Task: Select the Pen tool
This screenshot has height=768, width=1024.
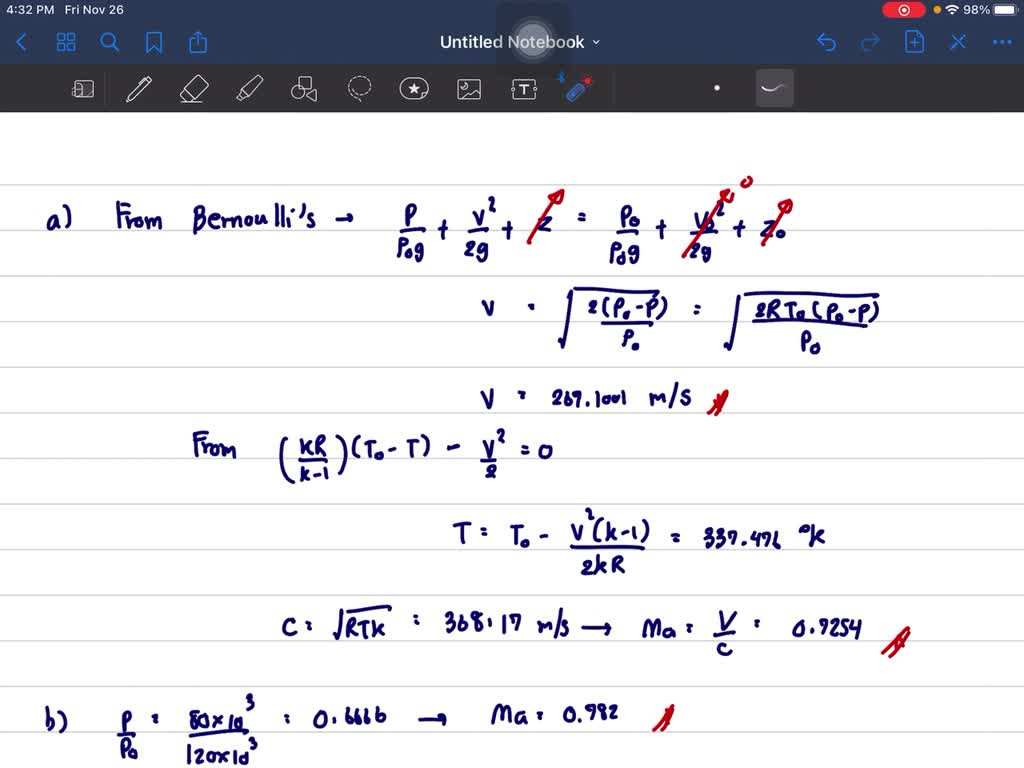Action: coord(138,89)
